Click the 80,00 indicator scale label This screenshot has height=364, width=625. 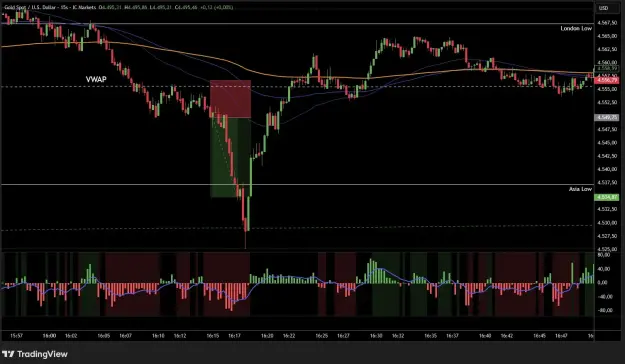(603, 255)
